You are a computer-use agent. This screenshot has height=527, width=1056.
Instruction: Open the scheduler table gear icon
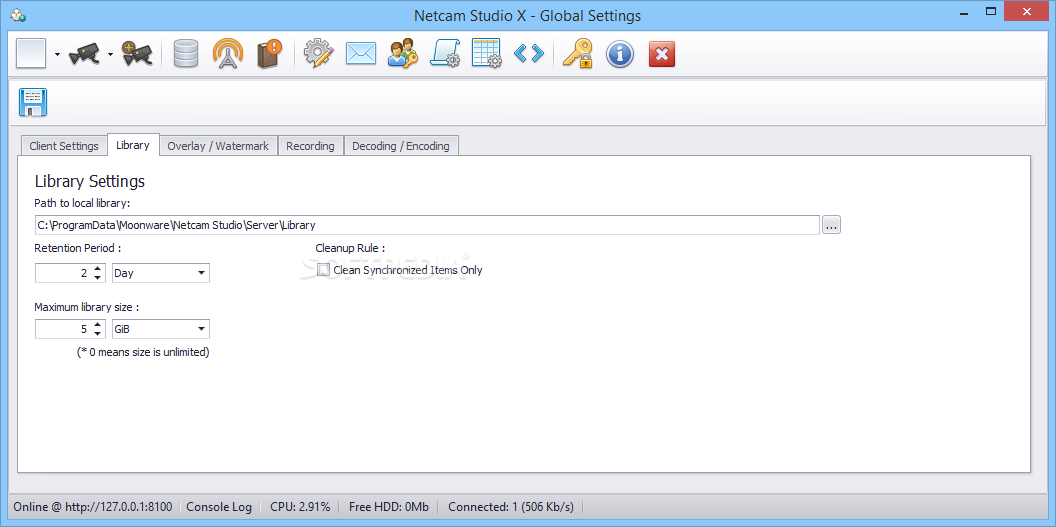point(486,54)
